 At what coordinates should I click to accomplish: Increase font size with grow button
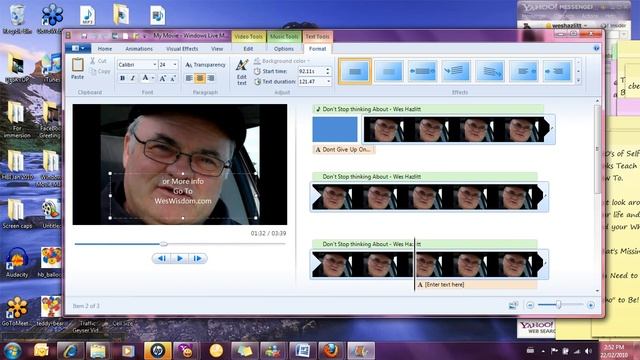(x=162, y=78)
